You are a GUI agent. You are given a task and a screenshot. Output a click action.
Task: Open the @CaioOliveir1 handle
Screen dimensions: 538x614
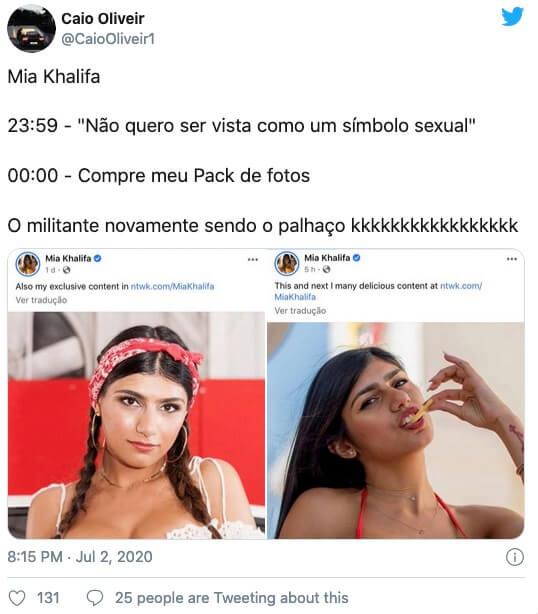[x=108, y=39]
